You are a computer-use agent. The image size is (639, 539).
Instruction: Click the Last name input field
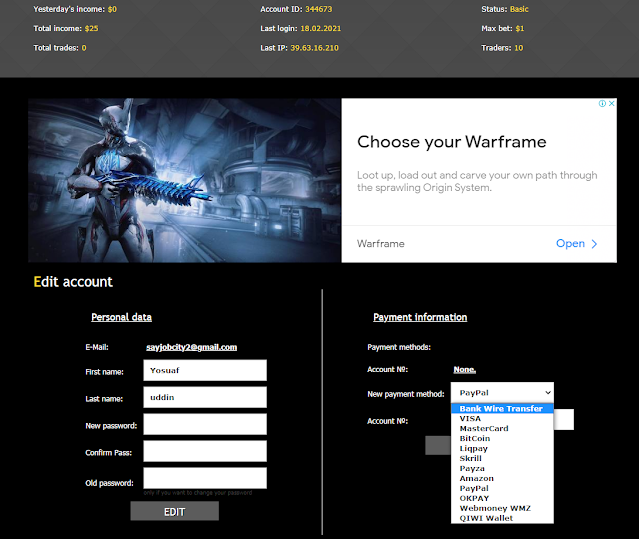(x=205, y=397)
